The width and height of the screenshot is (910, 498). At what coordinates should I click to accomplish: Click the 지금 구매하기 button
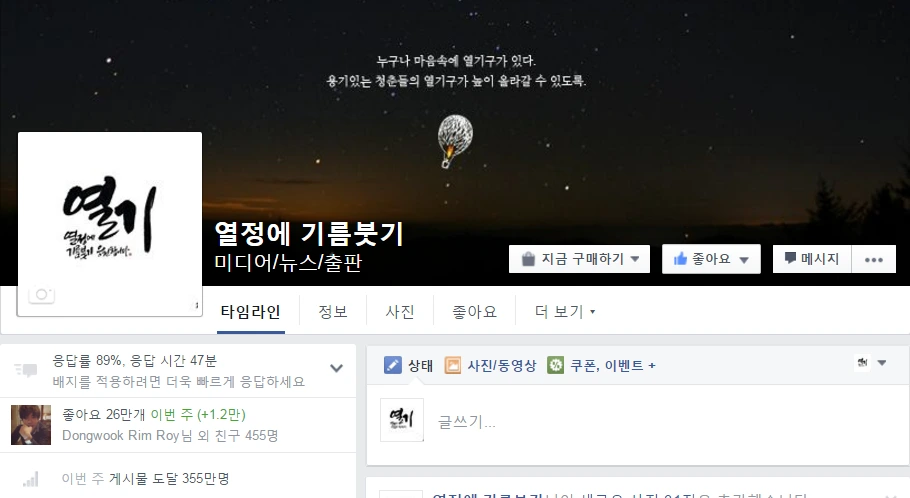point(579,259)
